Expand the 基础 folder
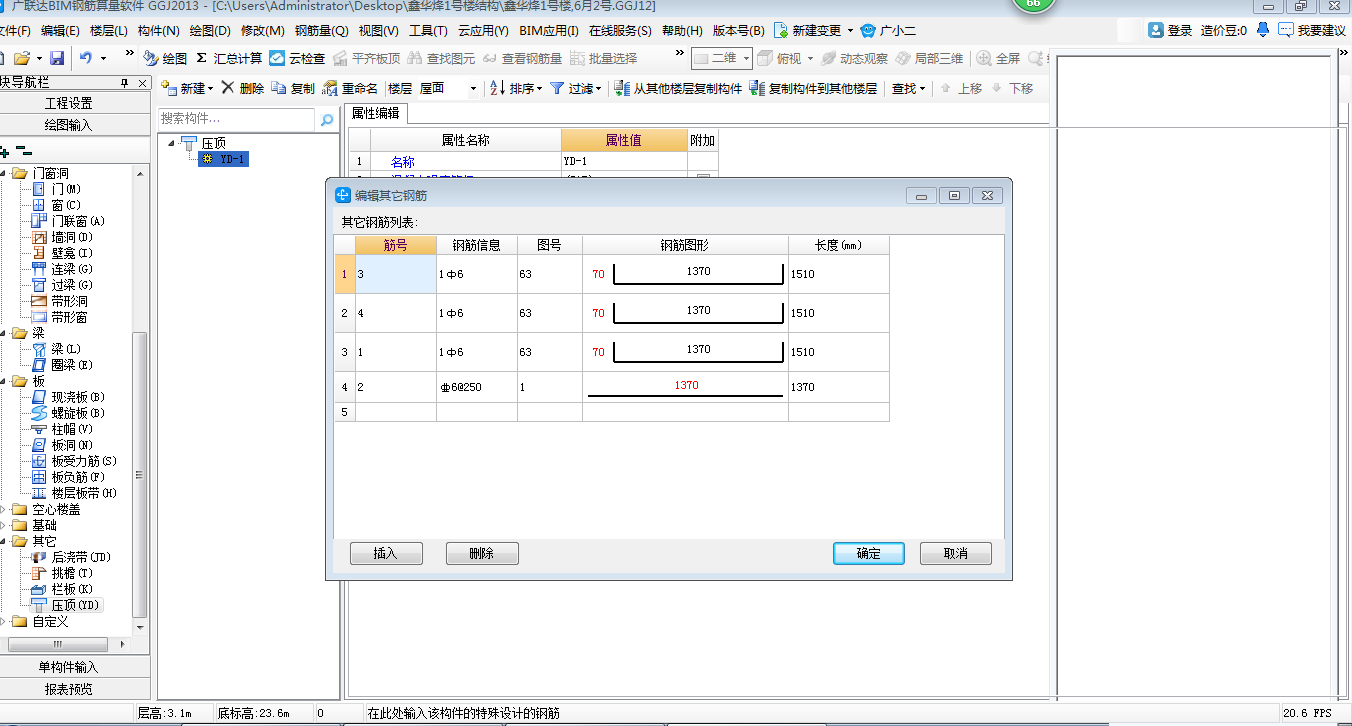1352x726 pixels. point(3,525)
